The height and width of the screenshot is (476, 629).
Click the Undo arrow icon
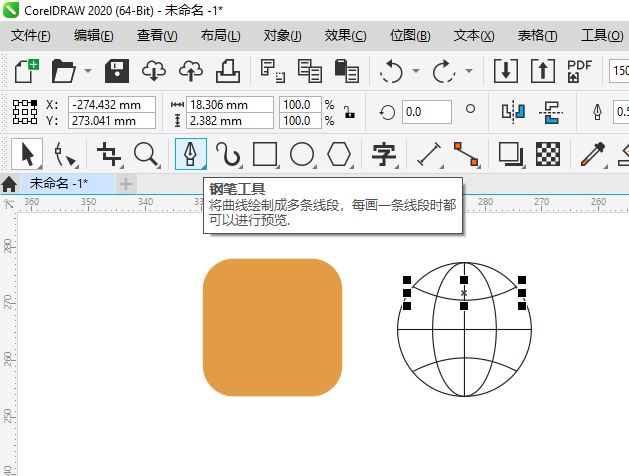pyautogui.click(x=391, y=71)
